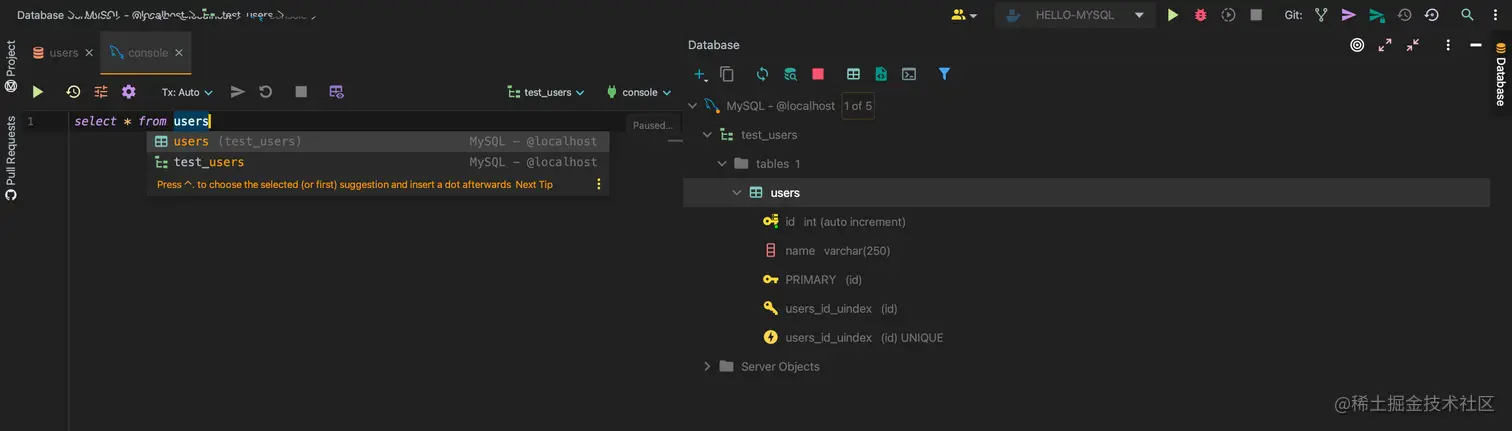This screenshot has height=431, width=1512.
Task: Open the view parameters sliders icon
Action: 101,92
